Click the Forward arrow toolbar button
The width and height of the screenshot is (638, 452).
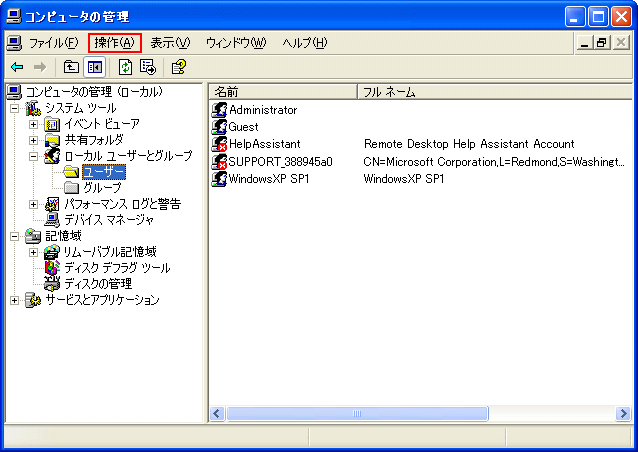40,67
